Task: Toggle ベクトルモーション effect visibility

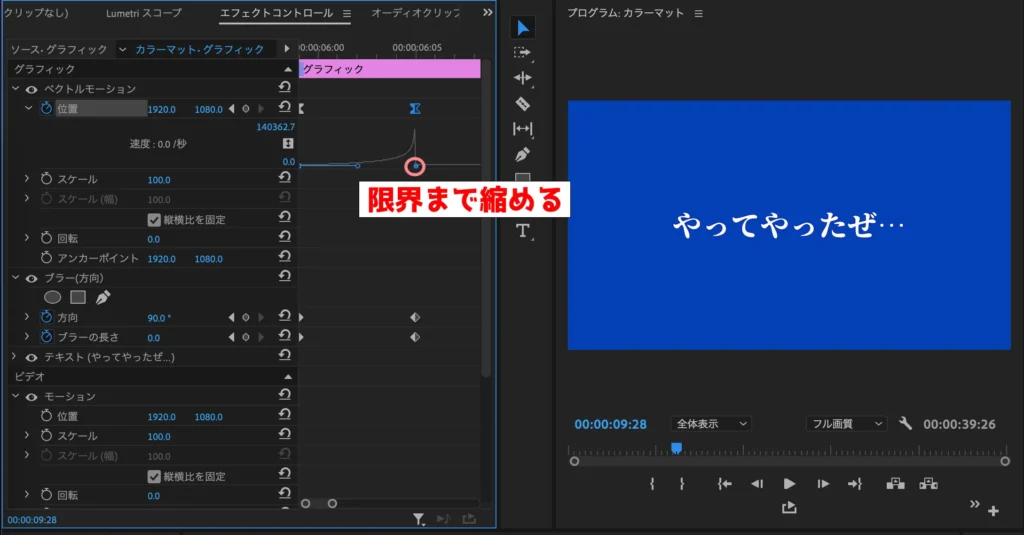Action: click(31, 89)
